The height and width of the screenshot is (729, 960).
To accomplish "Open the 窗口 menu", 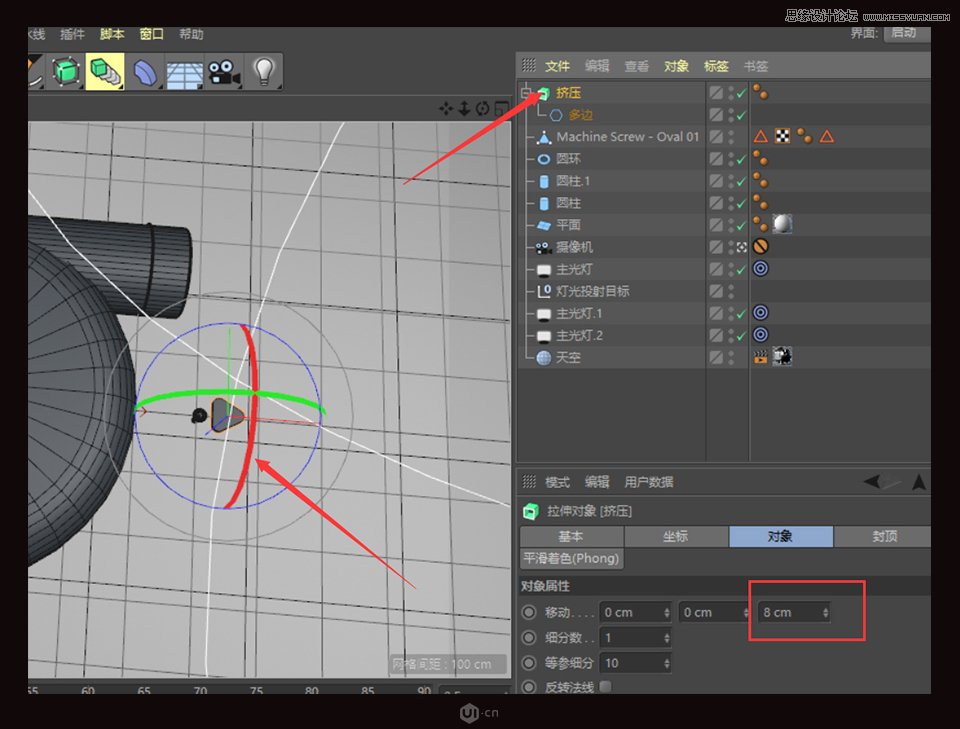I will [x=151, y=34].
